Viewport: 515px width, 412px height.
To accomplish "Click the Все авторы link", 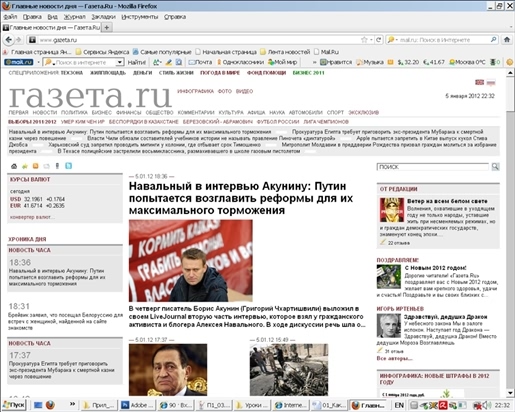I will click(394, 358).
